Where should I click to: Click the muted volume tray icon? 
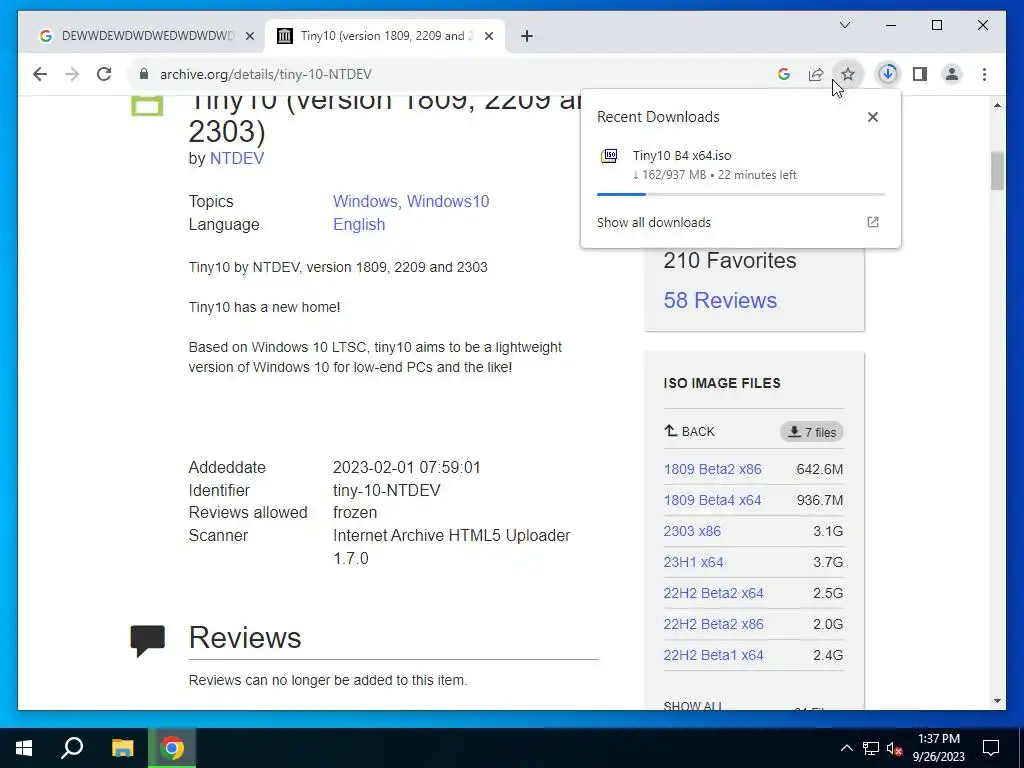click(x=894, y=748)
